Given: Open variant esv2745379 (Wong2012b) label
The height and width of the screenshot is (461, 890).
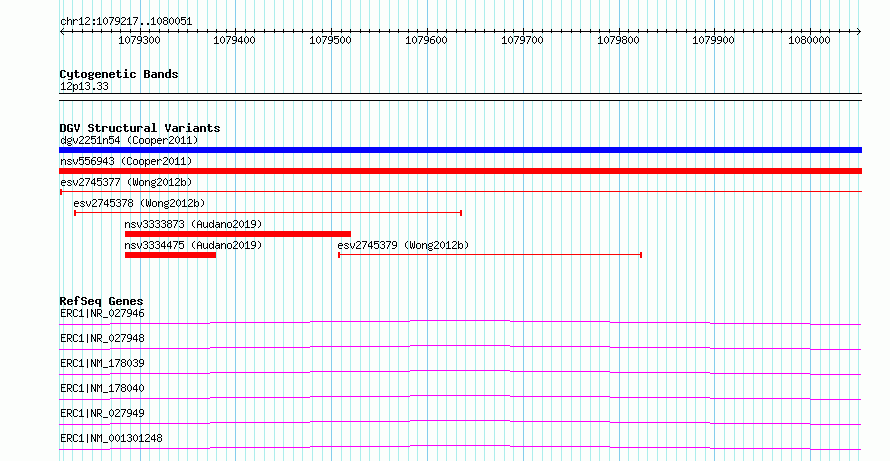Looking at the screenshot, I should tap(404, 245).
